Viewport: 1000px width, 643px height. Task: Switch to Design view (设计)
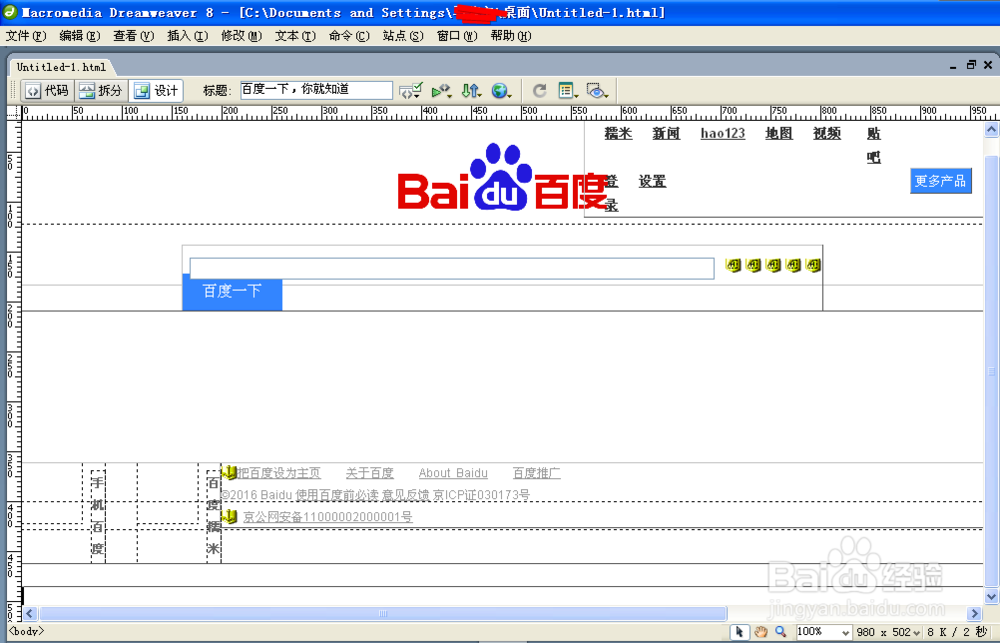(156, 91)
